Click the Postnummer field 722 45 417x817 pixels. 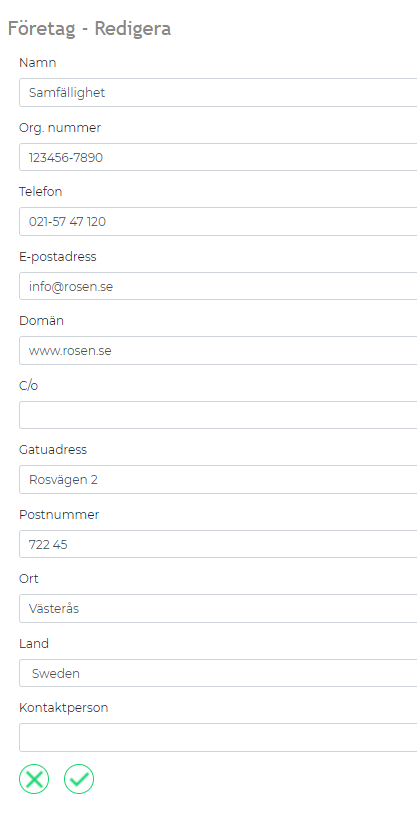point(218,544)
